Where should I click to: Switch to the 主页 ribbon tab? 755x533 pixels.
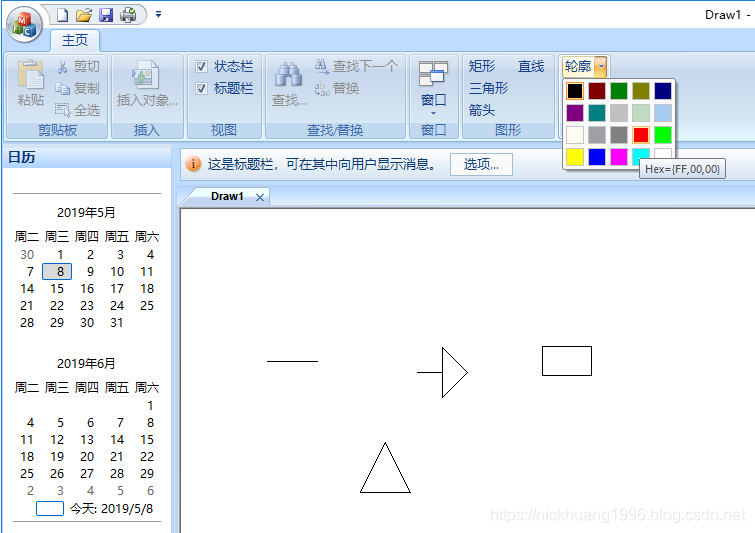(x=75, y=40)
